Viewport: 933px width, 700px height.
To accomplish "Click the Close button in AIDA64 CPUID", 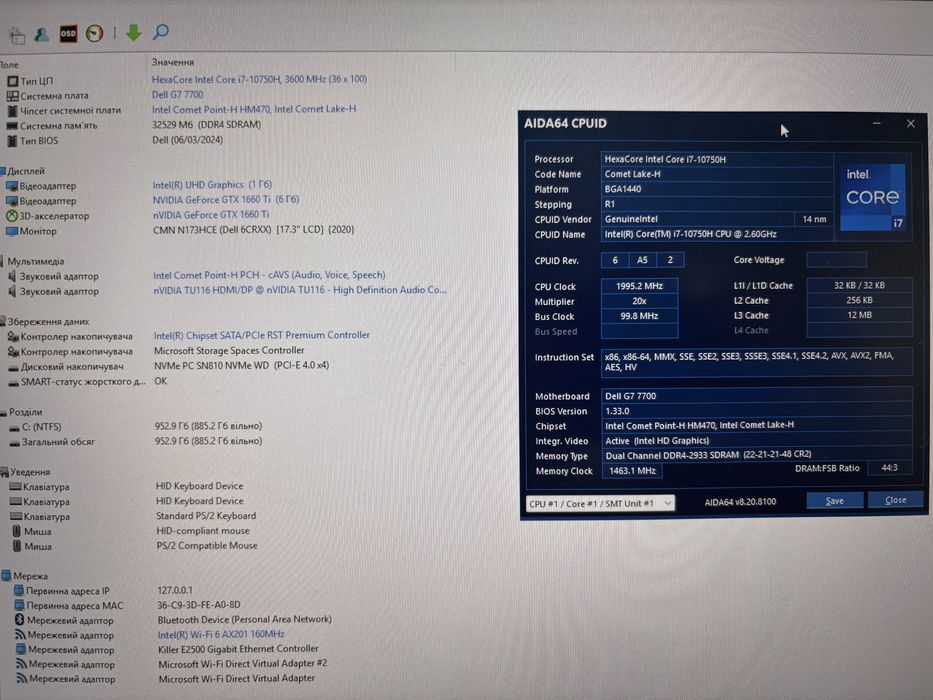I will (896, 500).
